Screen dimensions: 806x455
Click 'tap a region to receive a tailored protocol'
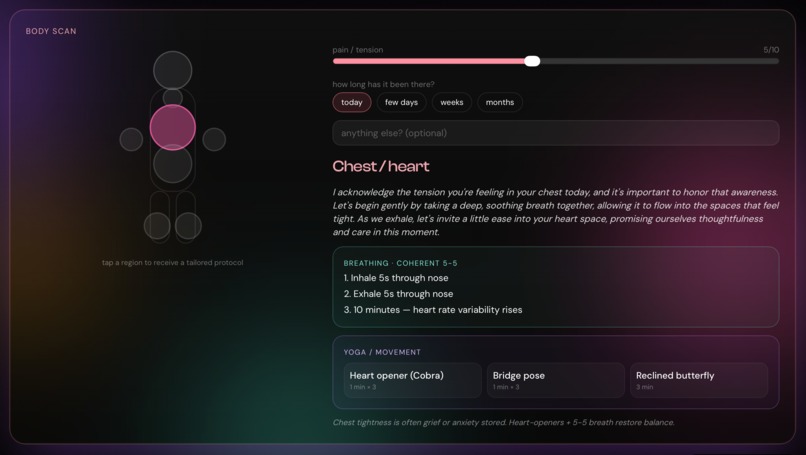click(173, 263)
